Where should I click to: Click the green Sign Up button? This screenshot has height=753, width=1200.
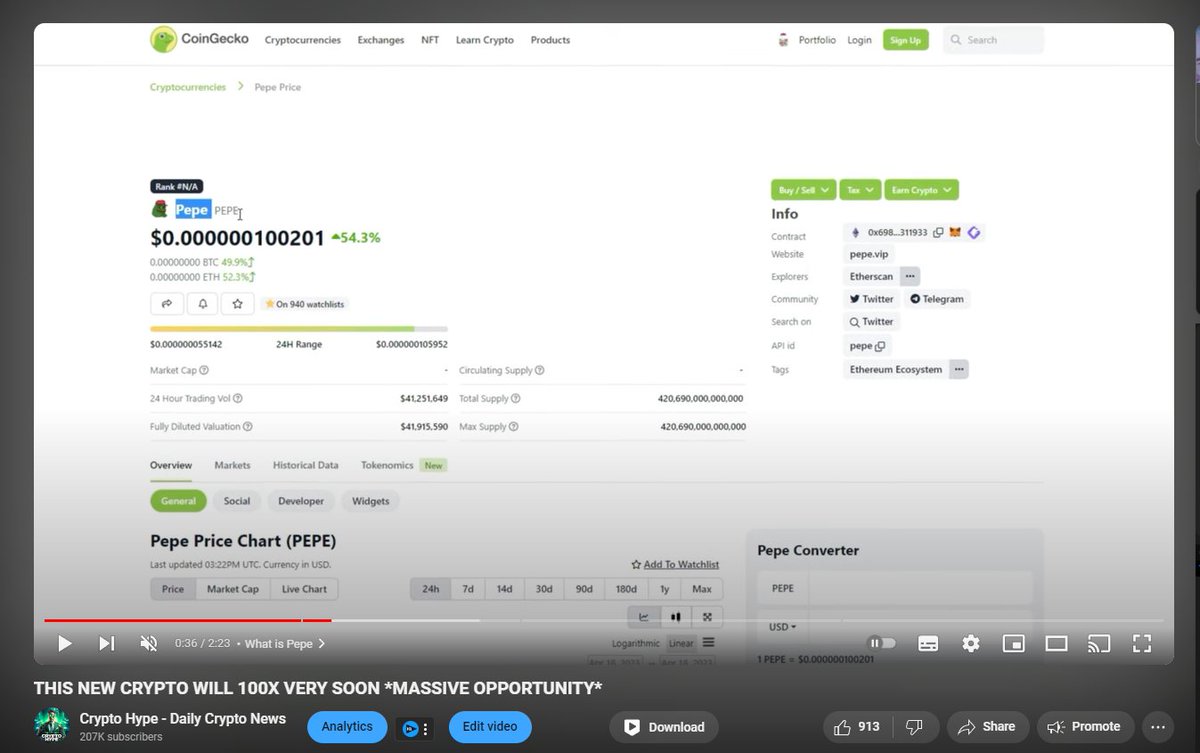(905, 40)
